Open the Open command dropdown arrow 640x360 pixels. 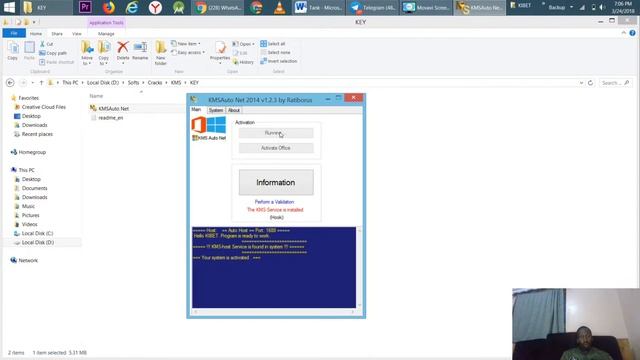tap(253, 44)
